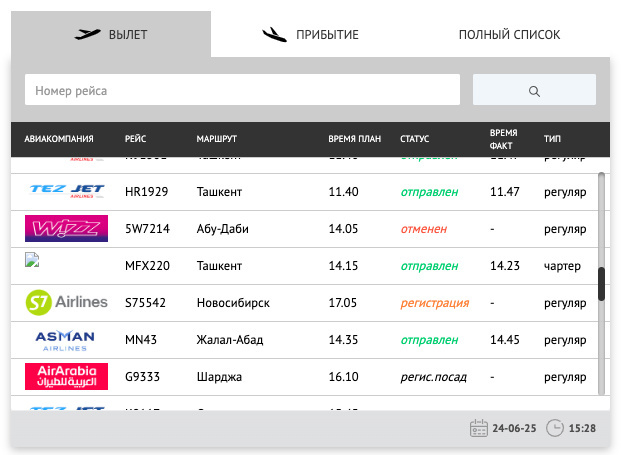Click destination Абу-Даби
The width and height of the screenshot is (622, 455).
[223, 229]
